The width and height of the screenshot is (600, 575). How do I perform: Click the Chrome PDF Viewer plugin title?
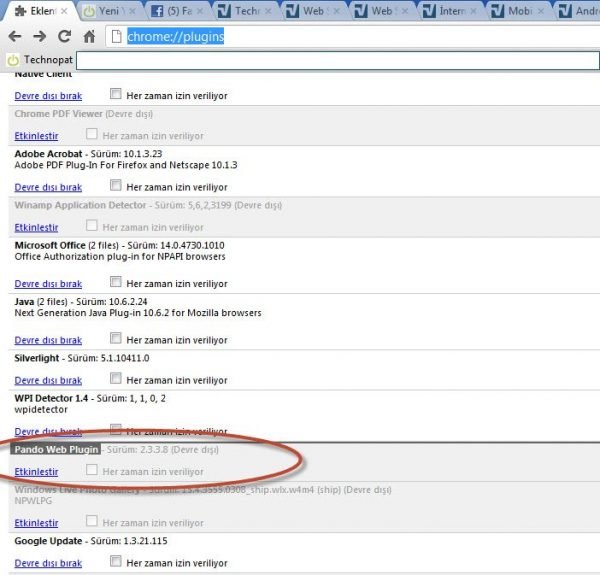[x=59, y=114]
